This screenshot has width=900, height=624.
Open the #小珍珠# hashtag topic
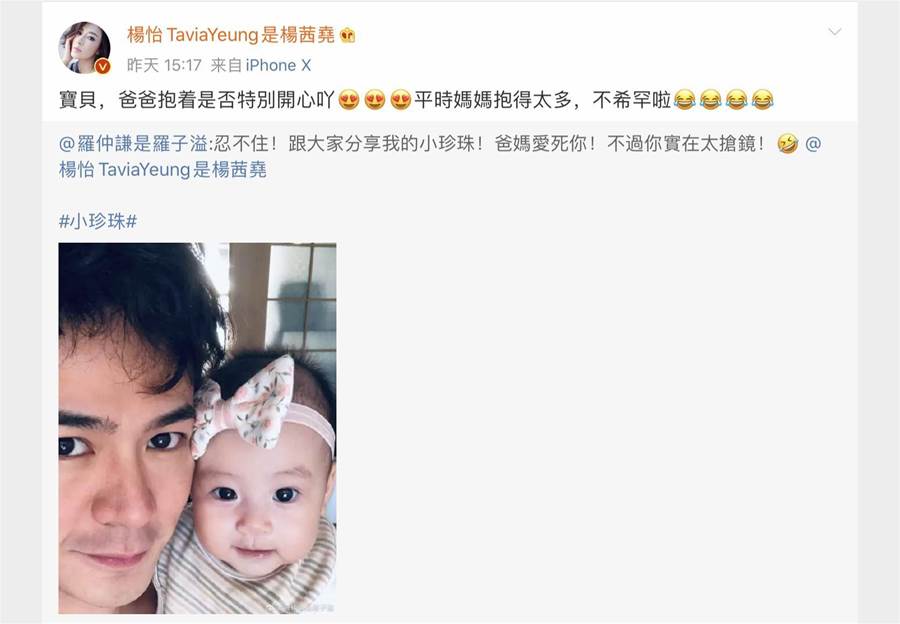(x=98, y=221)
